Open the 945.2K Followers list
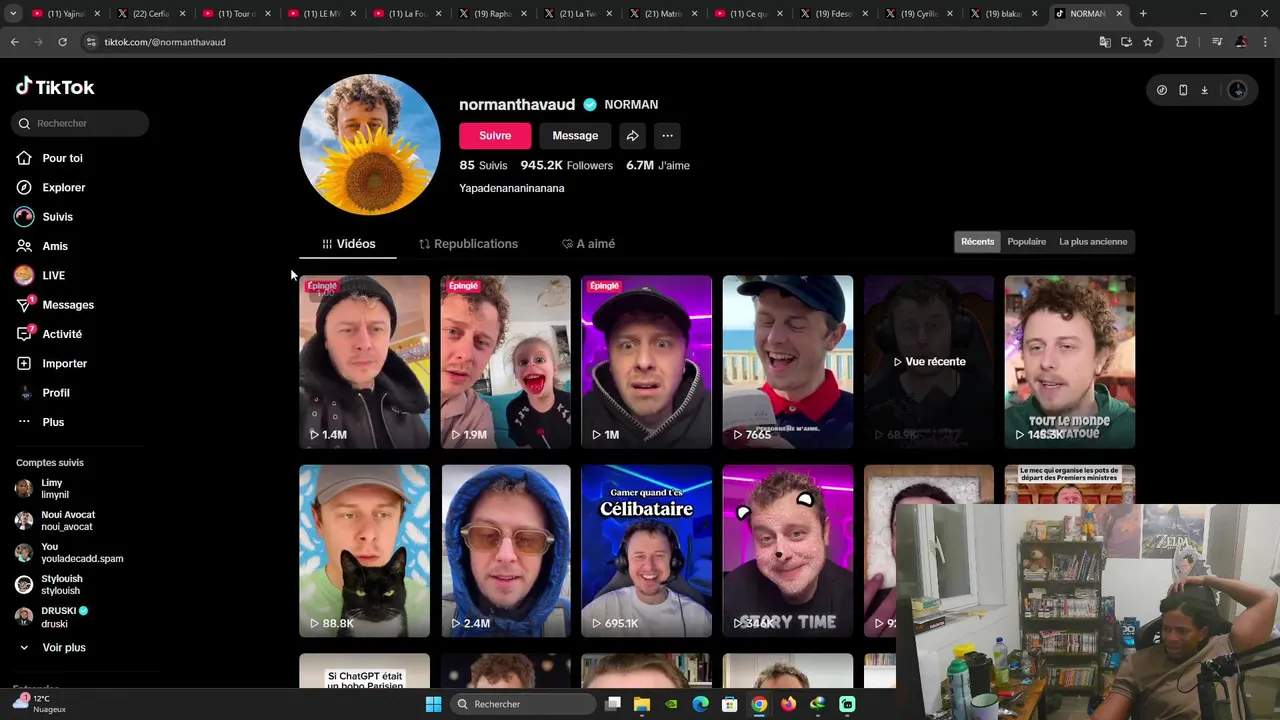Screen dimensions: 1280x720 [x=566, y=166]
